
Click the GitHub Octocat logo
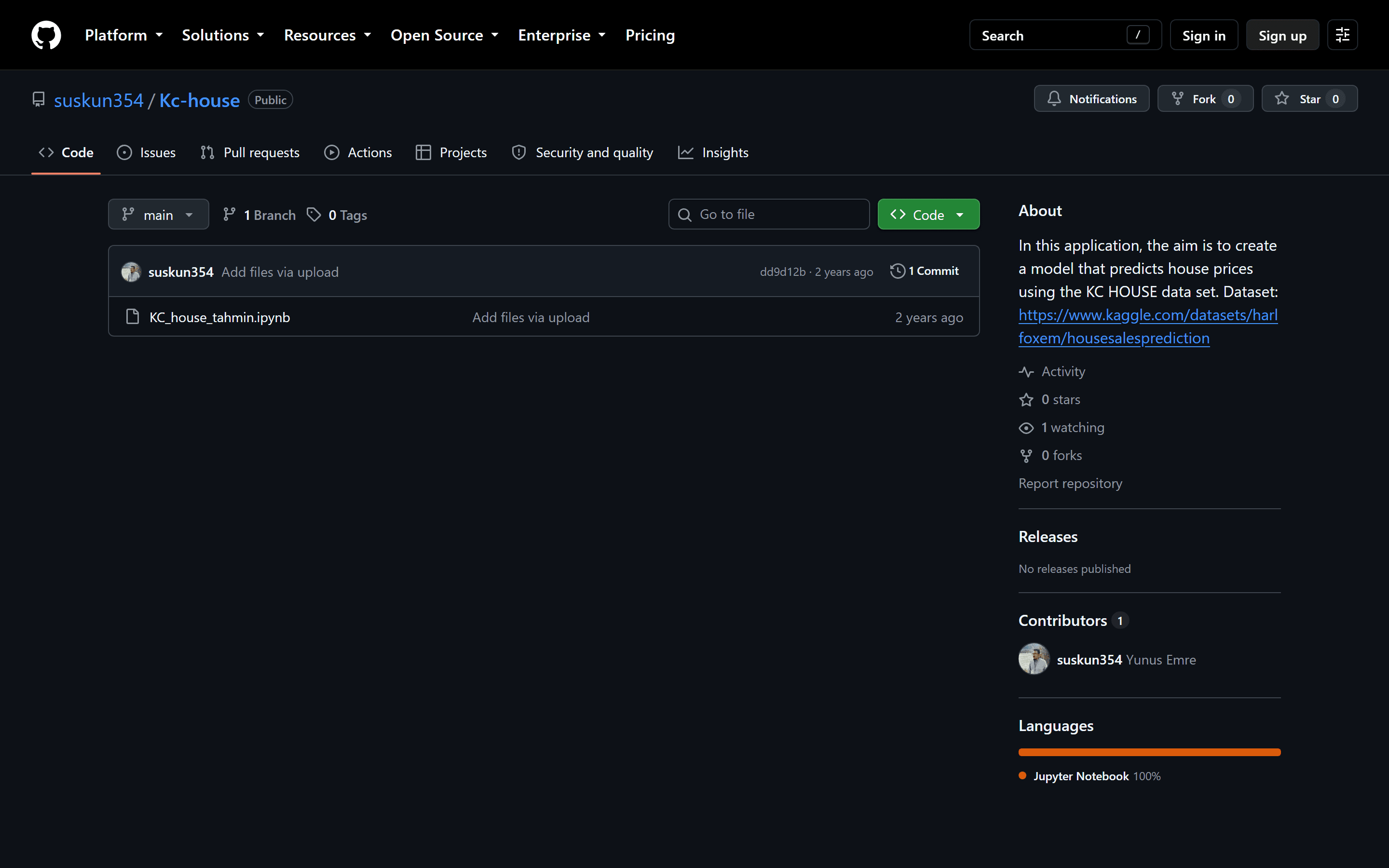coord(46,35)
